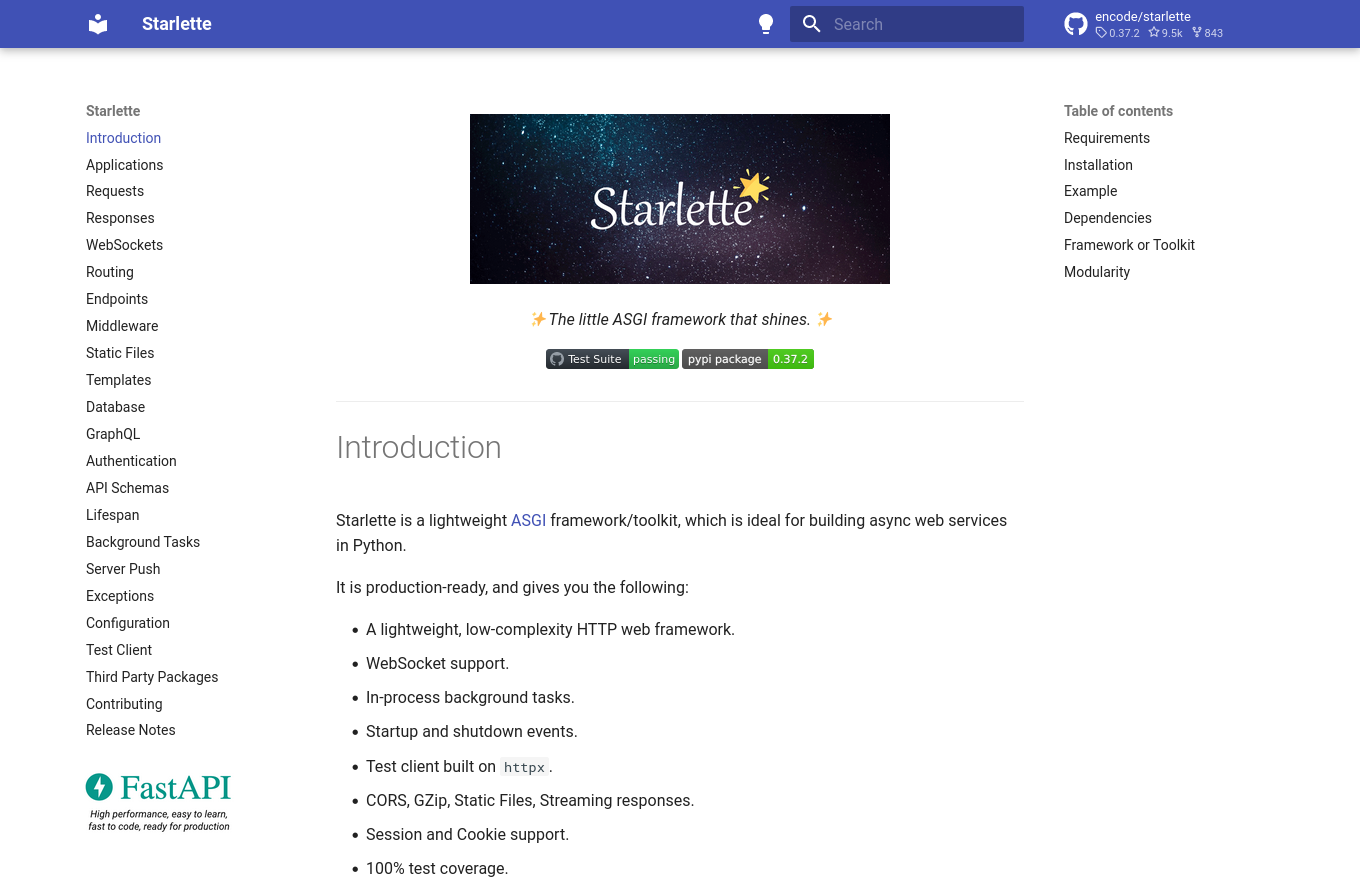Click the 'Table of contents' label
Viewport: 1360px width, 888px height.
coord(1118,111)
